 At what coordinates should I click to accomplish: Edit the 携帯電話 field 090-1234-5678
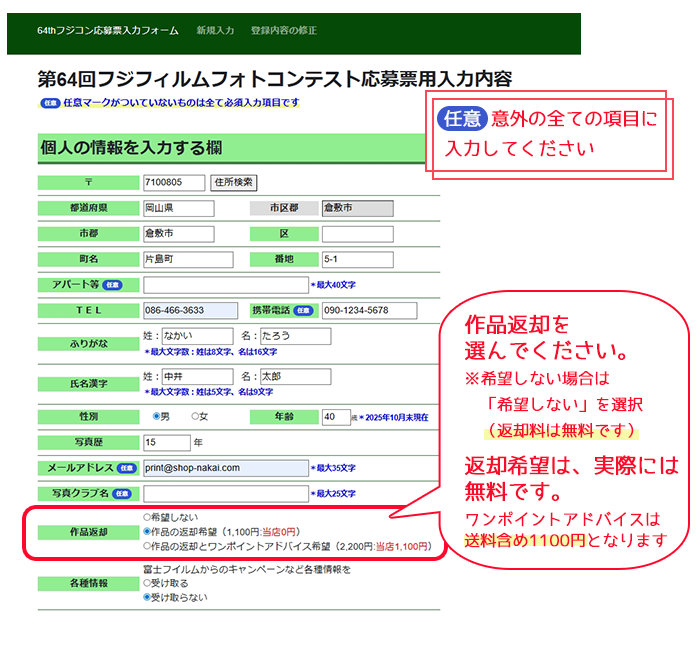pyautogui.click(x=370, y=310)
